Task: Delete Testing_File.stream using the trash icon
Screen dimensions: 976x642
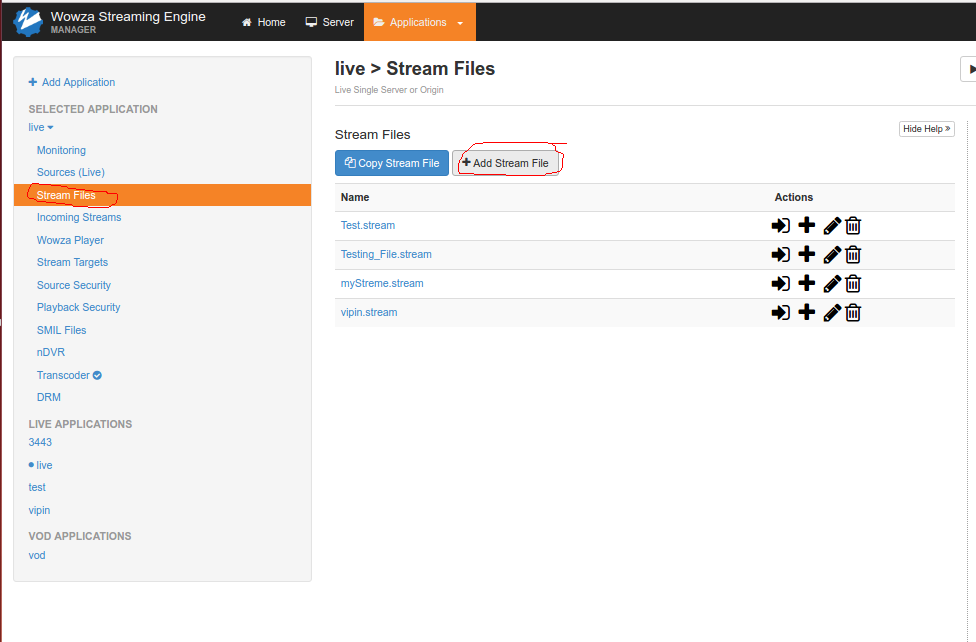Action: coord(853,255)
